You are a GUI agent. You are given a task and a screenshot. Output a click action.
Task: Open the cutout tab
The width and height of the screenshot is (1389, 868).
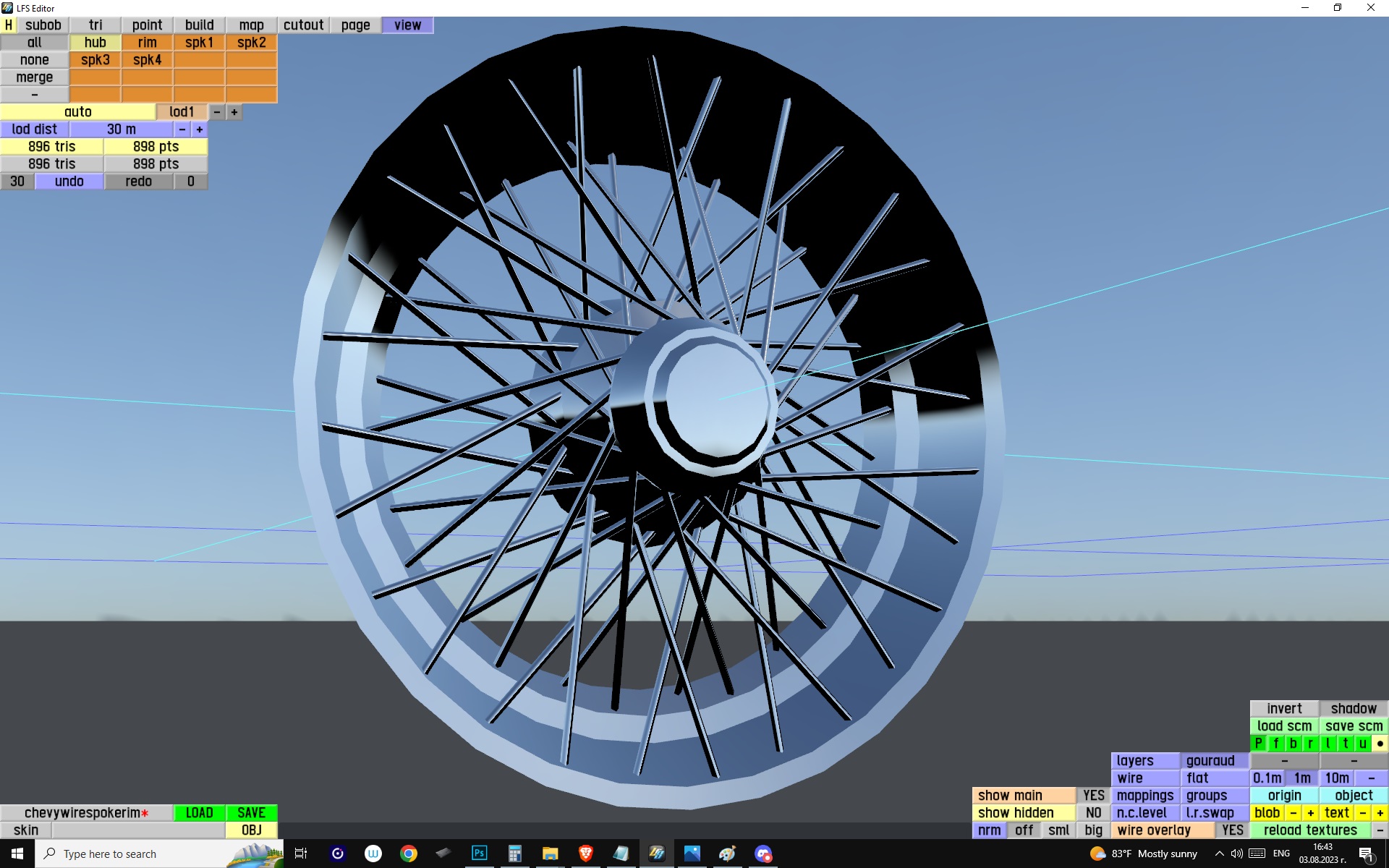(303, 25)
